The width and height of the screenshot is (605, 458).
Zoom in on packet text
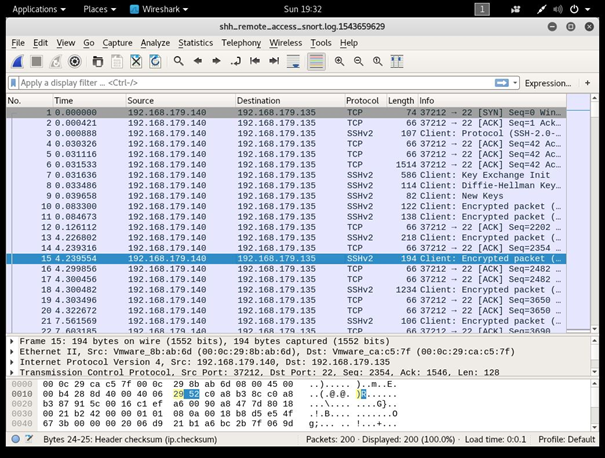coord(340,61)
